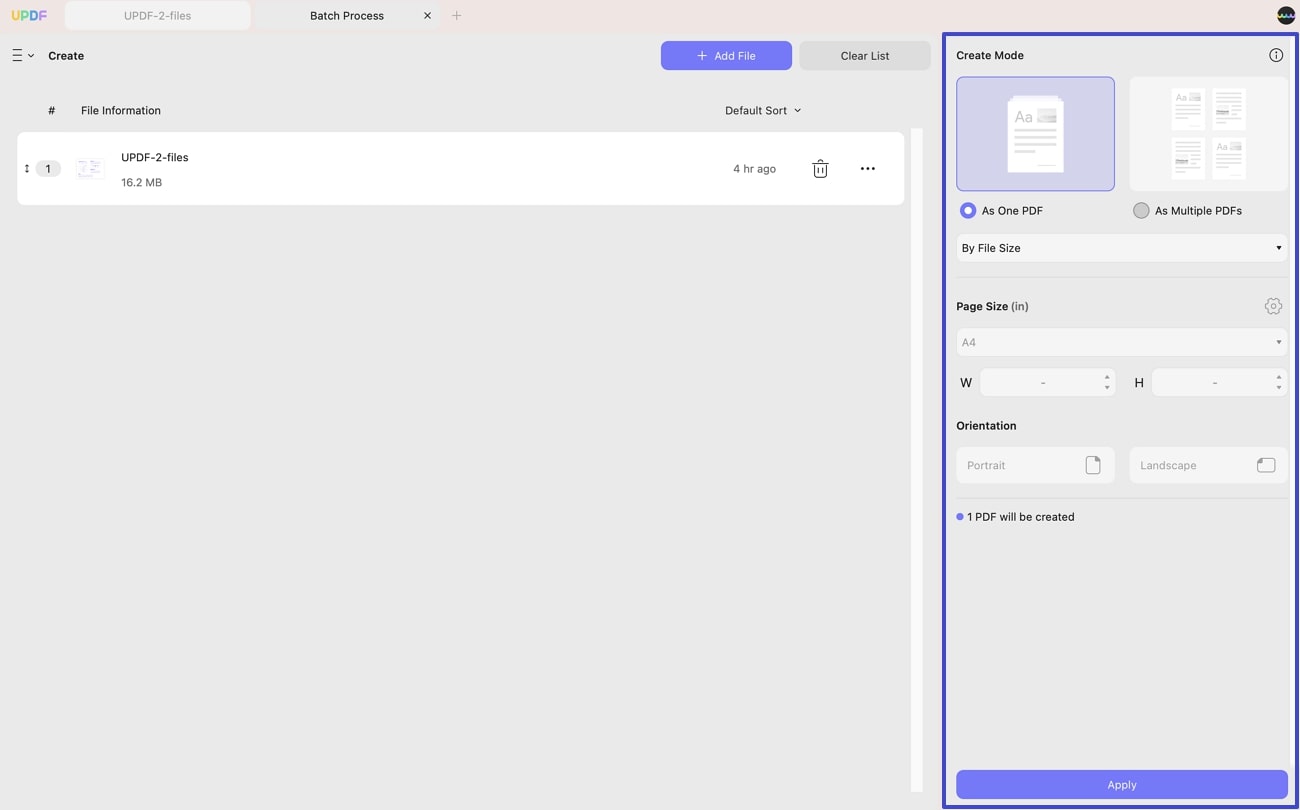Select Landscape orientation
The height and width of the screenshot is (810, 1300).
click(1209, 465)
